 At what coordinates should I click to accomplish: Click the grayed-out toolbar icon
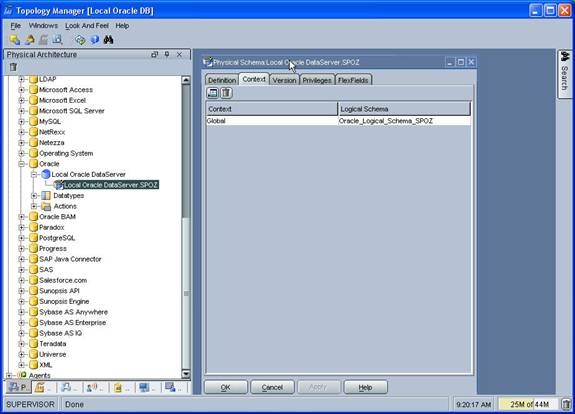pyautogui.click(x=44, y=40)
